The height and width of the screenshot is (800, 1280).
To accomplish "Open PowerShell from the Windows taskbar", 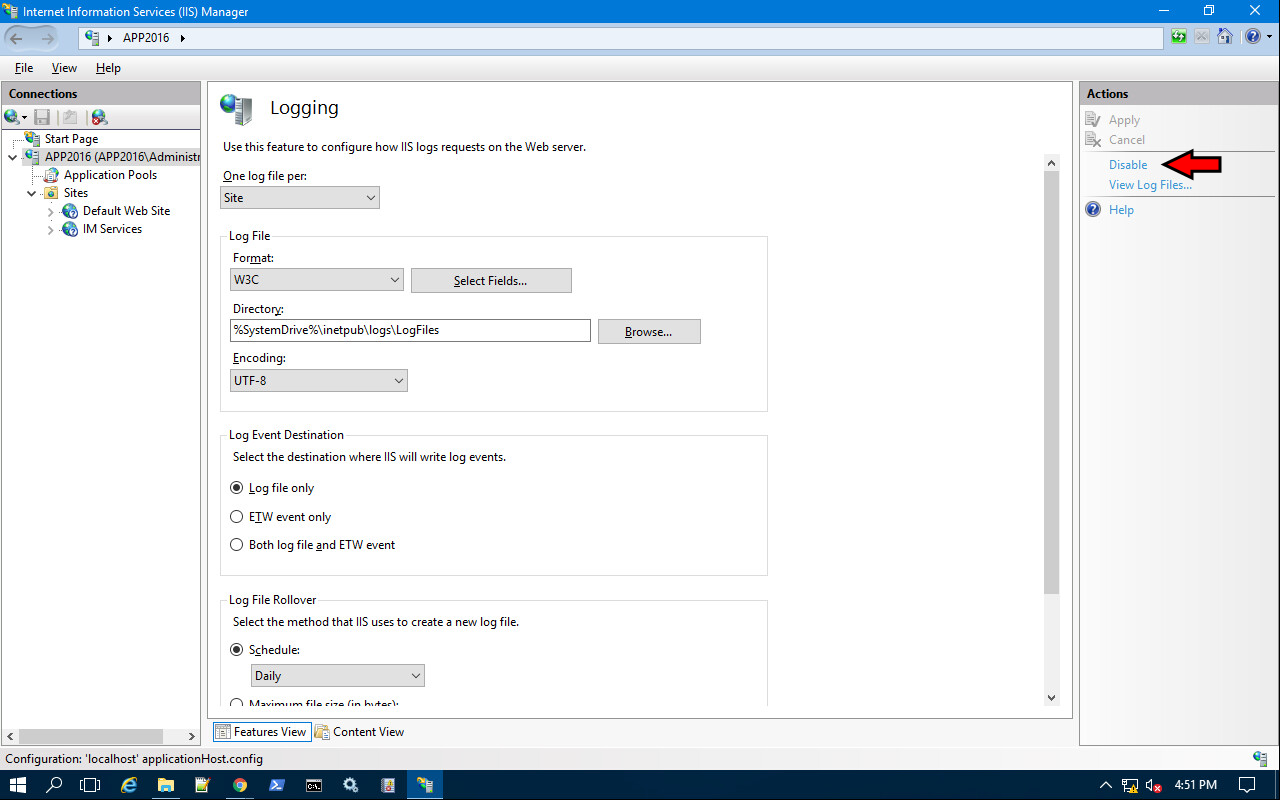I will click(277, 785).
